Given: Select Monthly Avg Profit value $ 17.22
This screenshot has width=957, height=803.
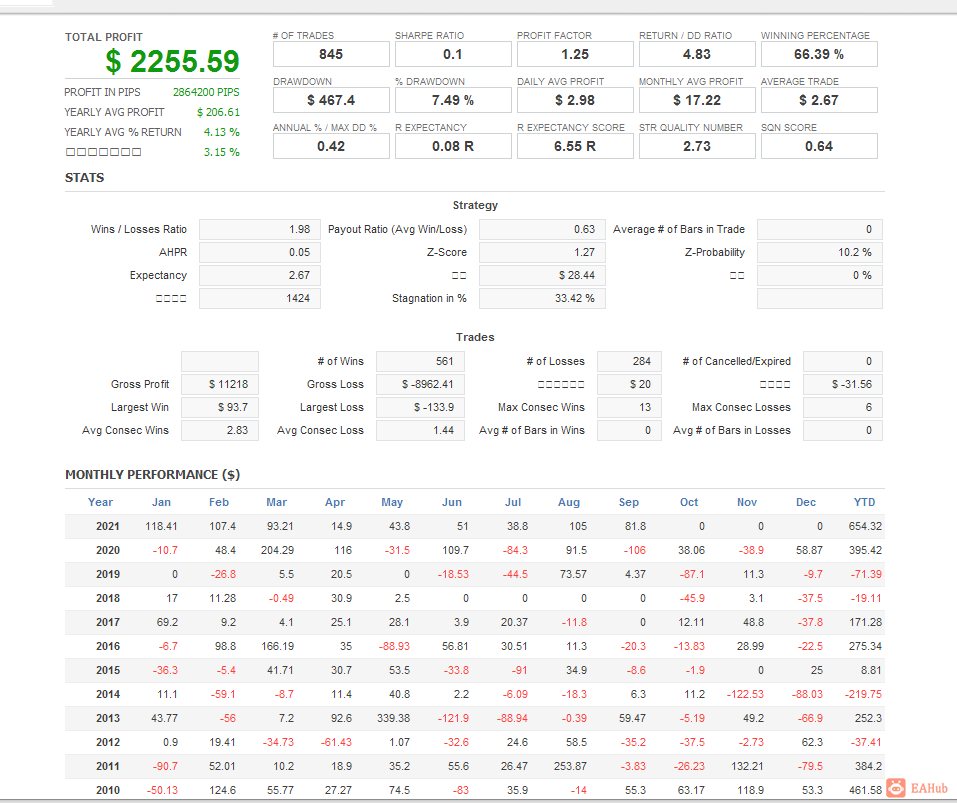Looking at the screenshot, I should [x=697, y=100].
